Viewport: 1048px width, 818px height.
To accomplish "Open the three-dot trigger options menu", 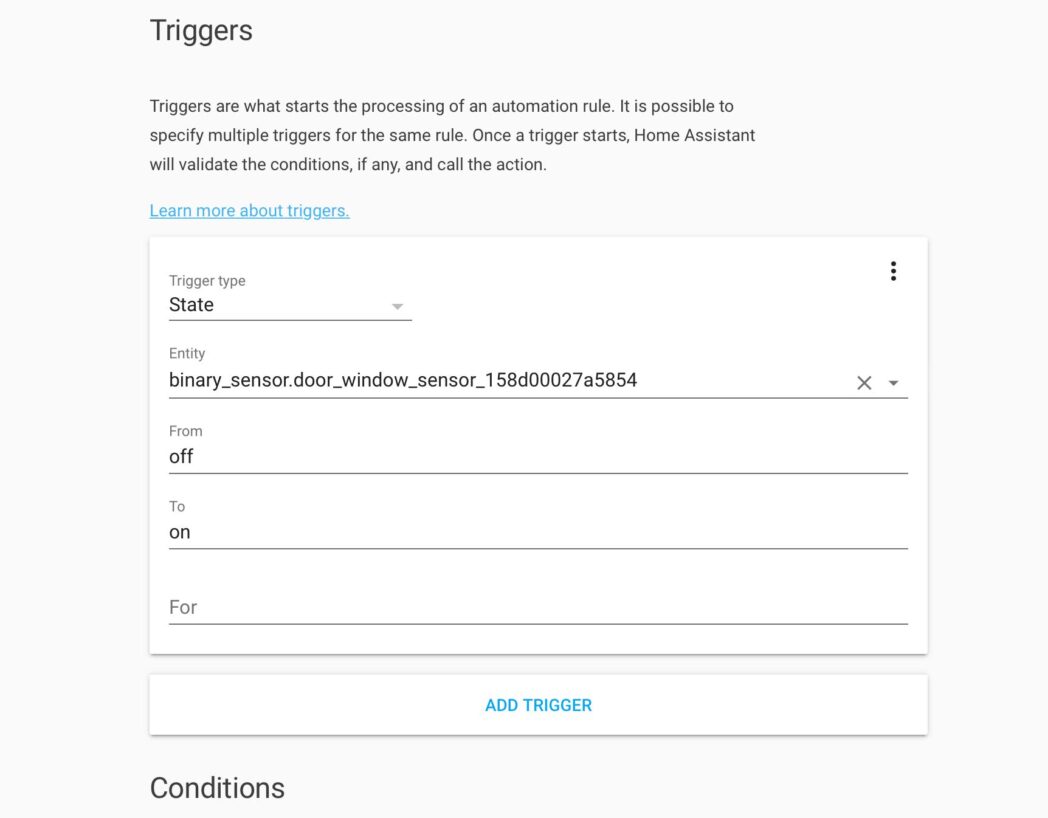I will tap(893, 270).
